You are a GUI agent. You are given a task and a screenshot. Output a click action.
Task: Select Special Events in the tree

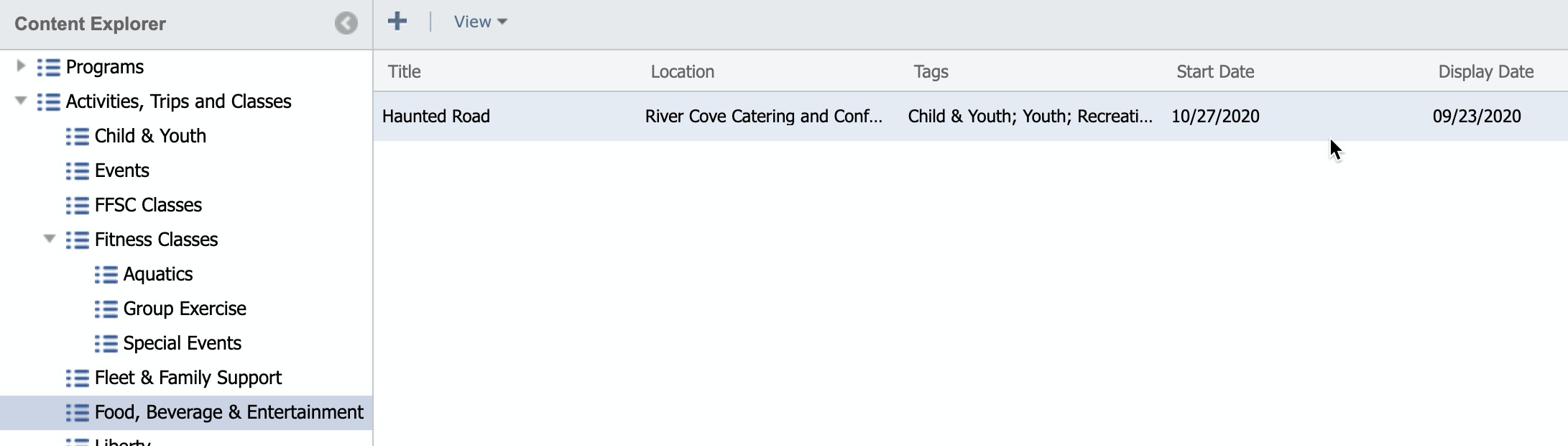pos(182,343)
